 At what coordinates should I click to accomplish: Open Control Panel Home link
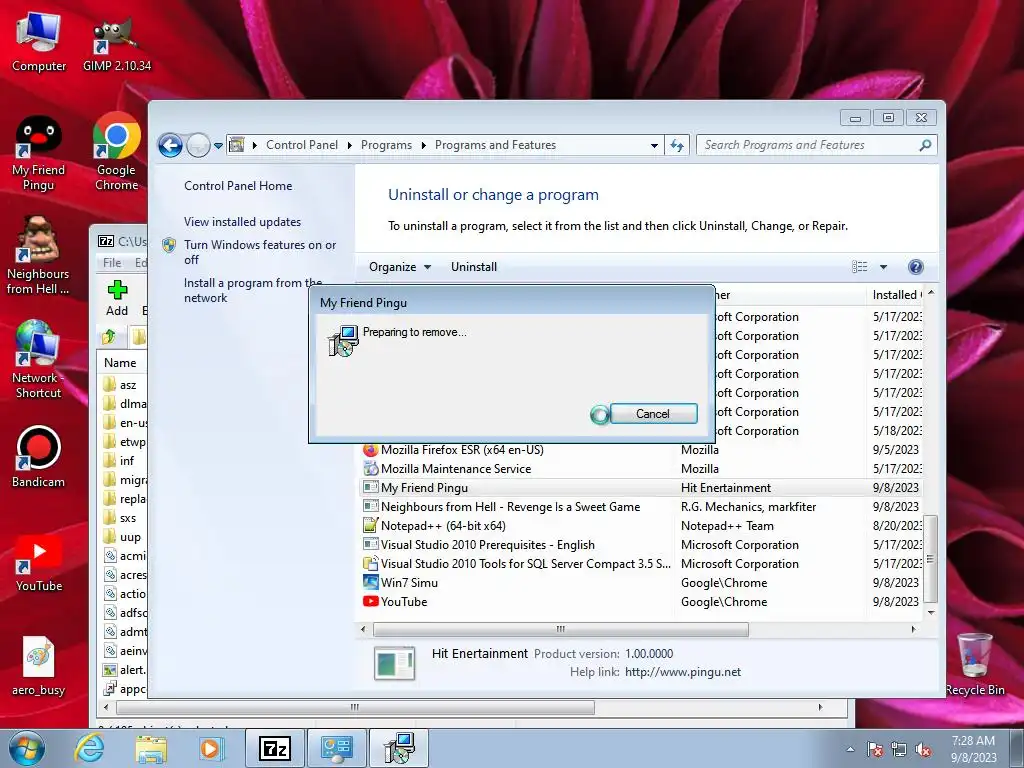point(238,186)
